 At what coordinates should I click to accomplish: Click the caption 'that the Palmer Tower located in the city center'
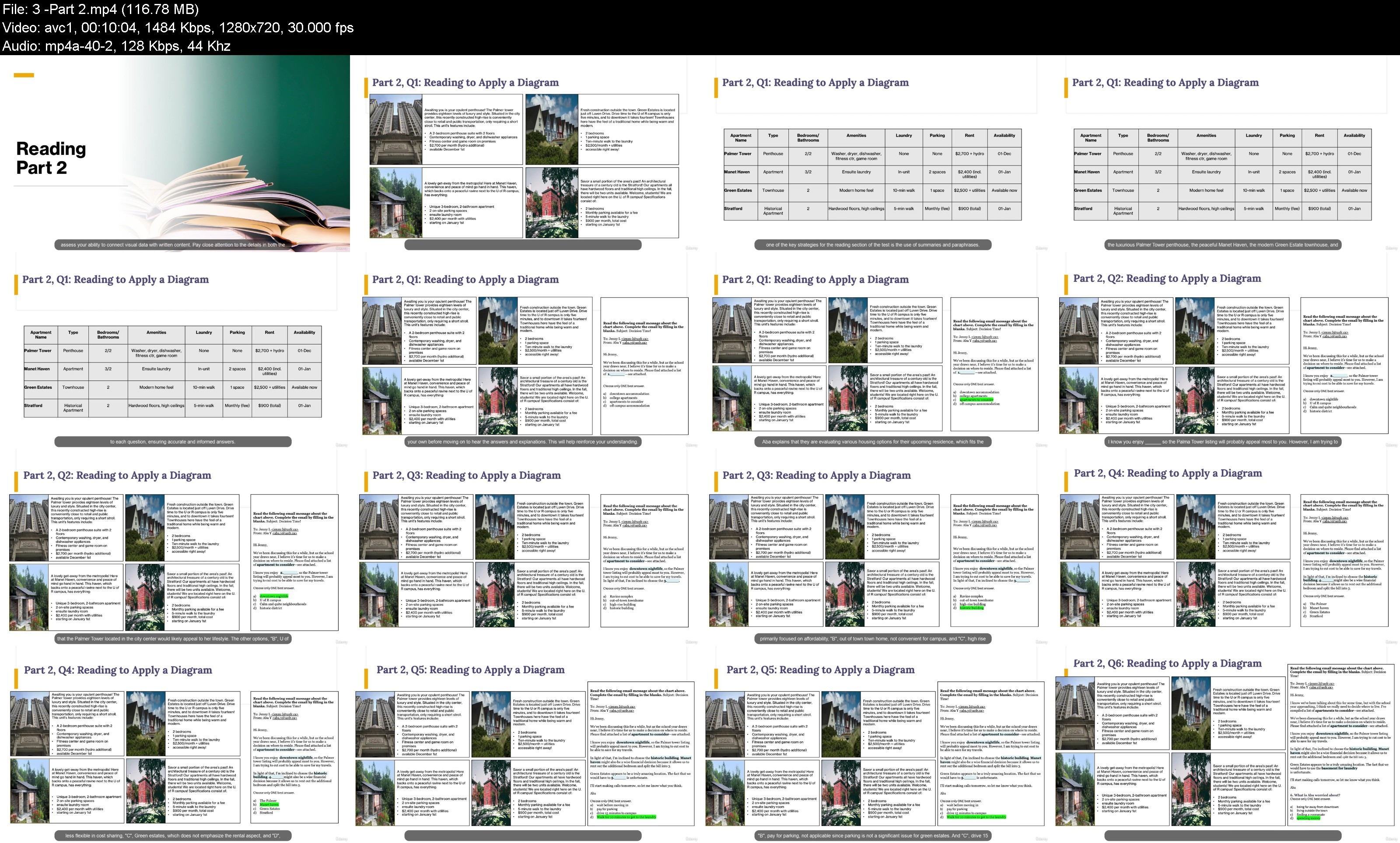[x=172, y=639]
